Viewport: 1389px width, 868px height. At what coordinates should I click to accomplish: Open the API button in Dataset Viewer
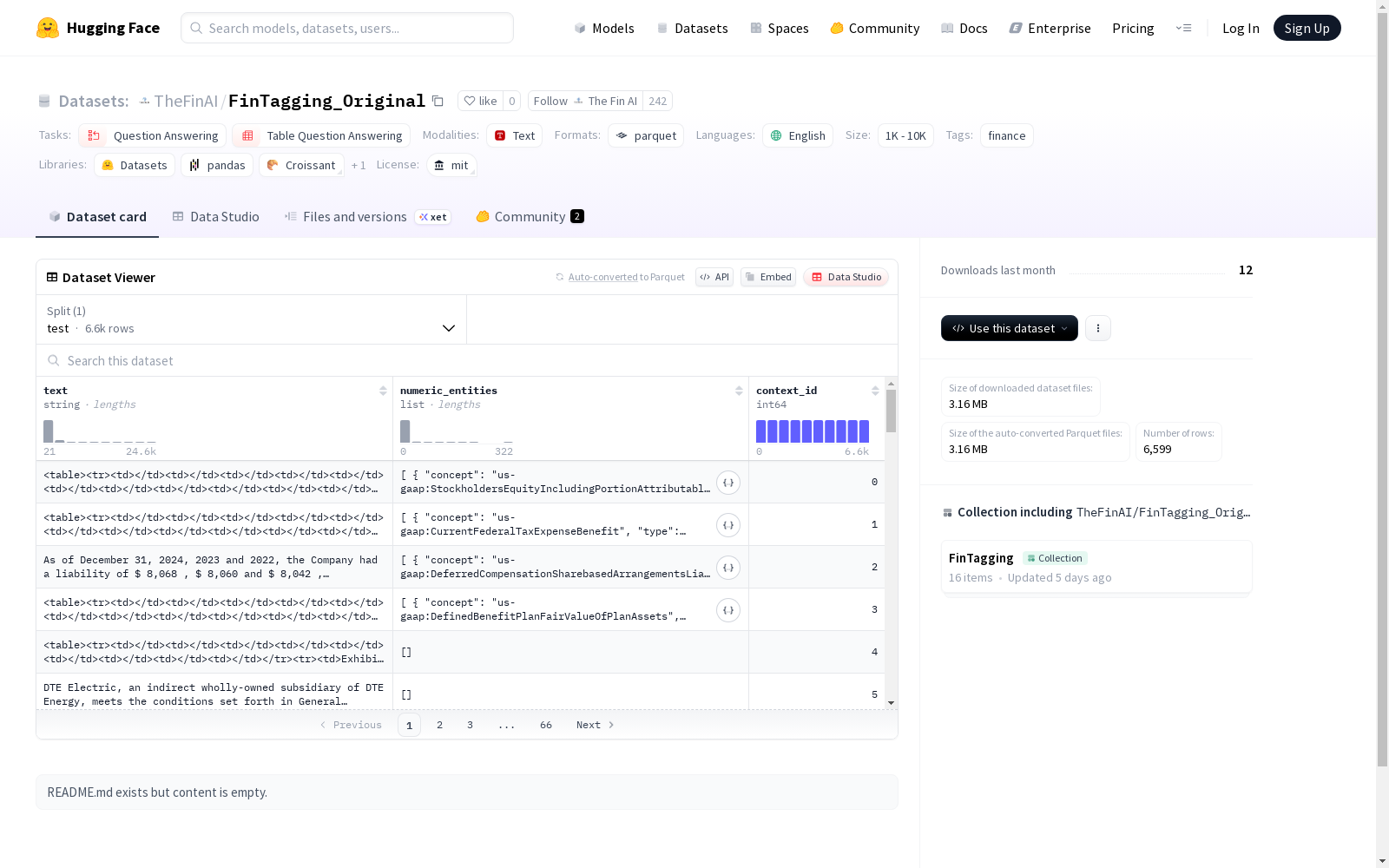714,277
